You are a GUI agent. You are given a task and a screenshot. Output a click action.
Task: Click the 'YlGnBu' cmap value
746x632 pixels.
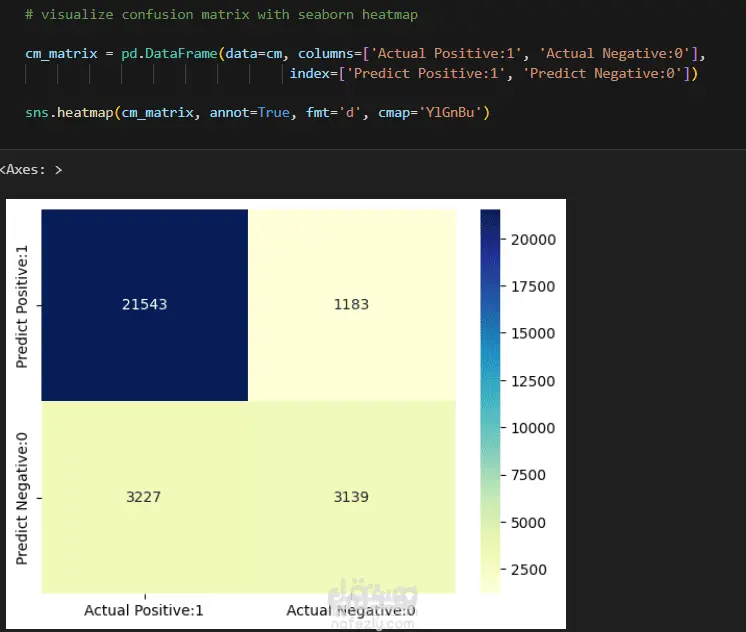[x=450, y=113]
